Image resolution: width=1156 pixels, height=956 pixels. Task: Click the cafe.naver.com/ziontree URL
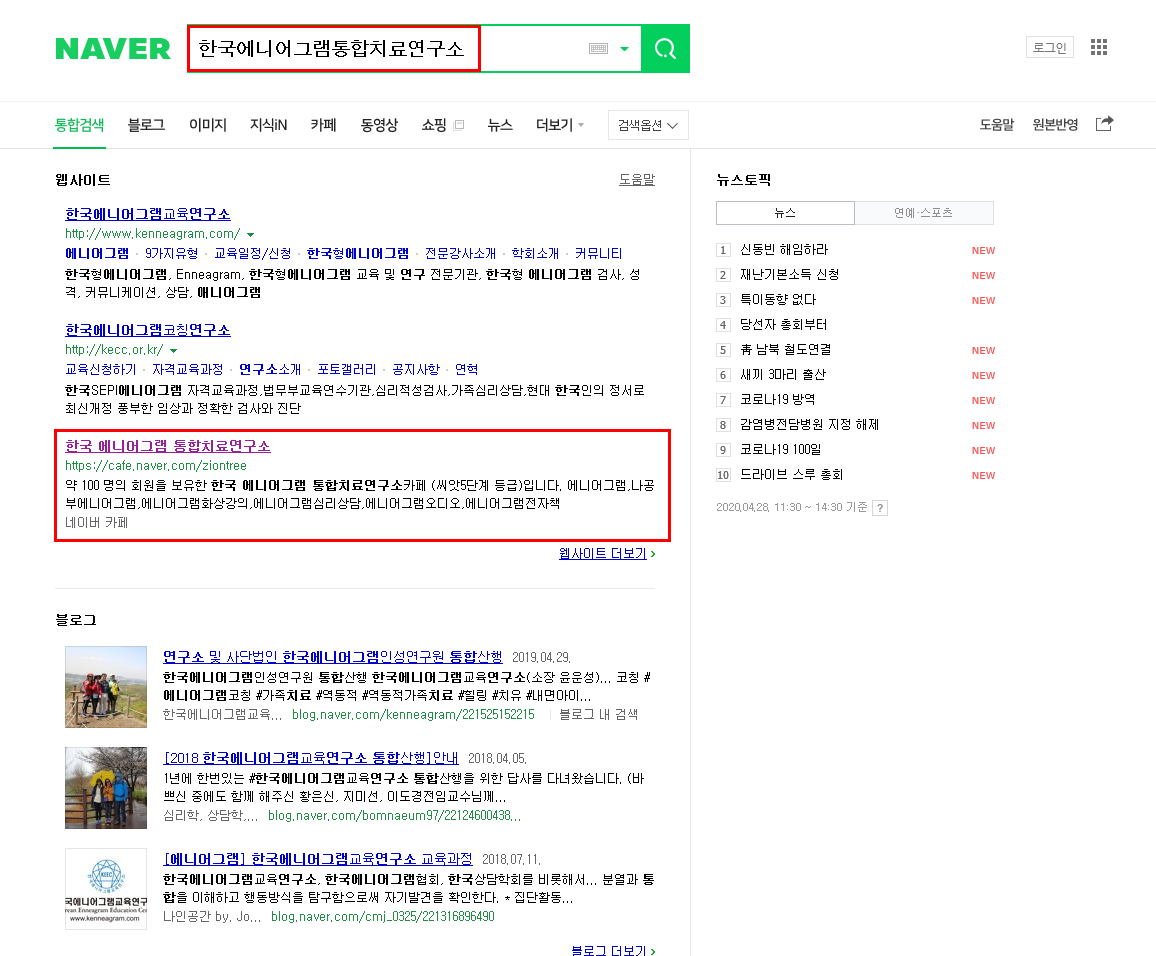(156, 466)
